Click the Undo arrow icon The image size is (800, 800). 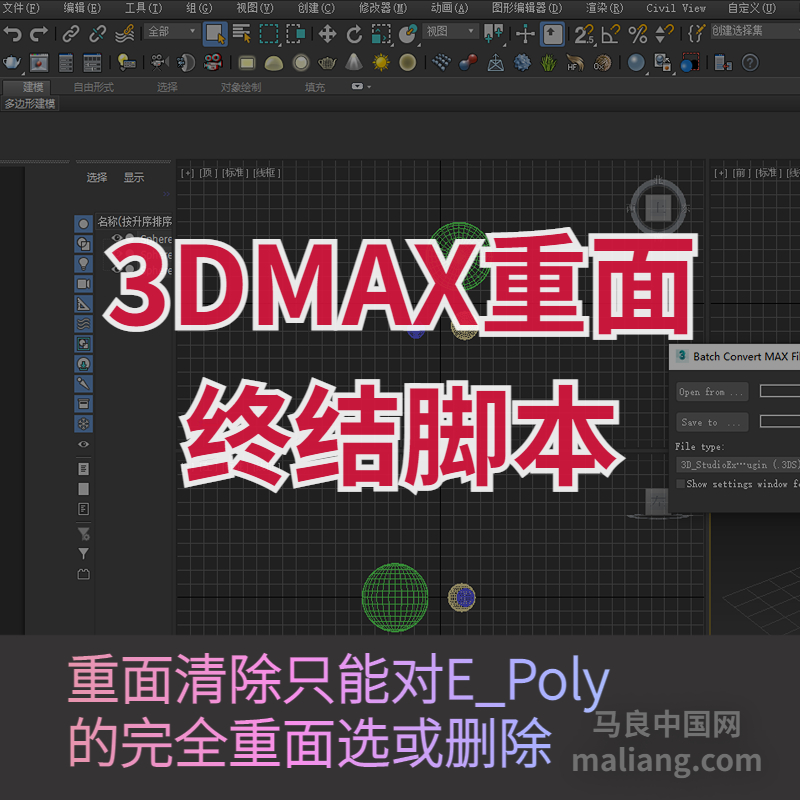[x=12, y=34]
